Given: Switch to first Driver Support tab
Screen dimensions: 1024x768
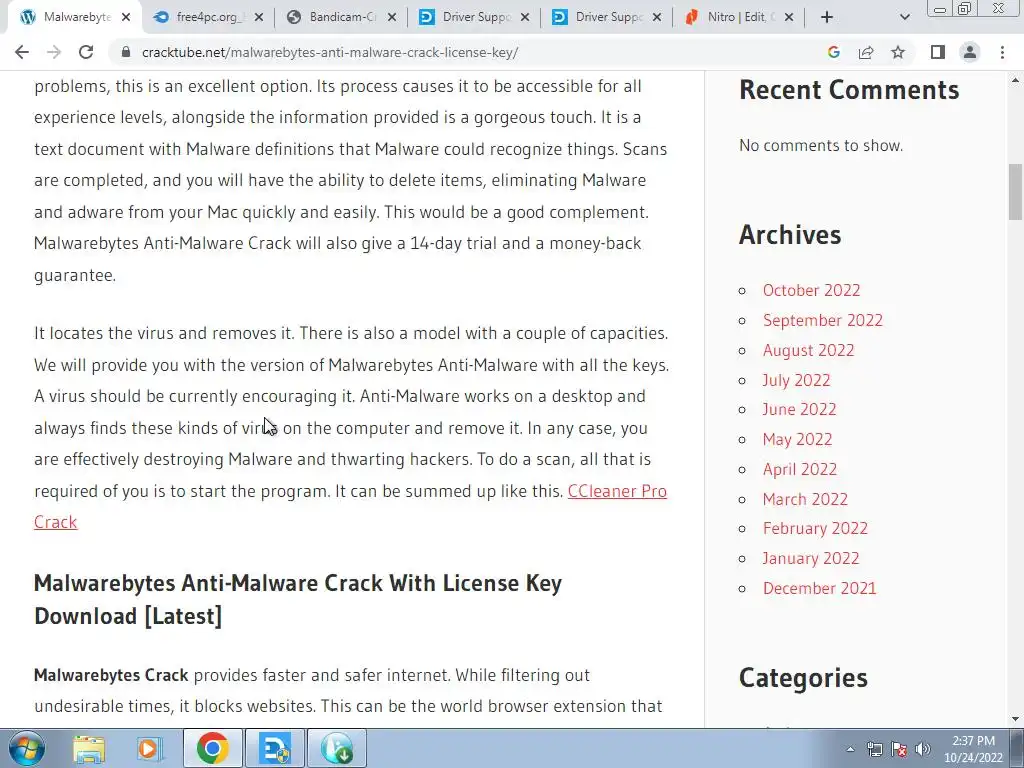Looking at the screenshot, I should (x=475, y=18).
